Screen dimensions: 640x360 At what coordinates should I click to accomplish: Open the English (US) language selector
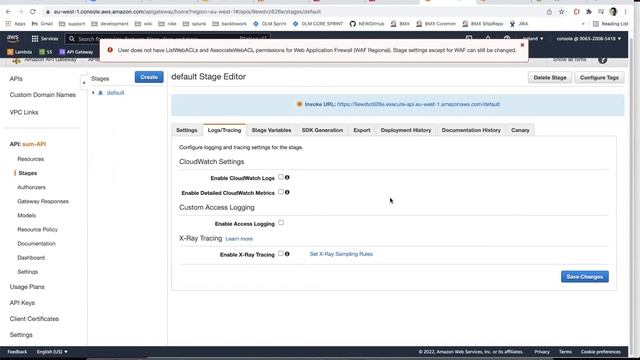(x=52, y=352)
